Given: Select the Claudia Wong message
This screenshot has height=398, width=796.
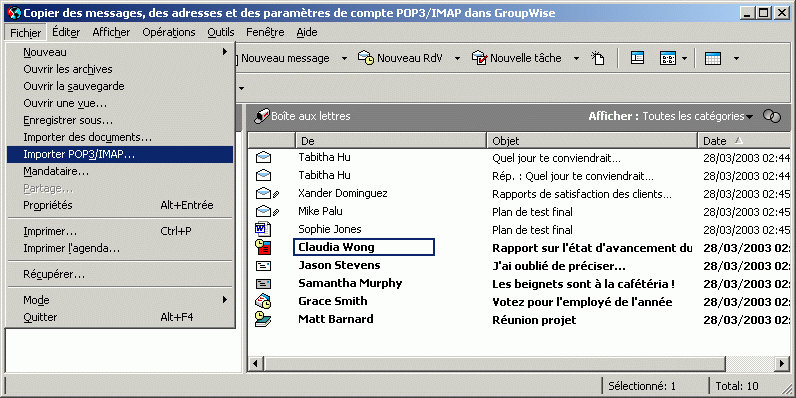Looking at the screenshot, I should [x=363, y=247].
